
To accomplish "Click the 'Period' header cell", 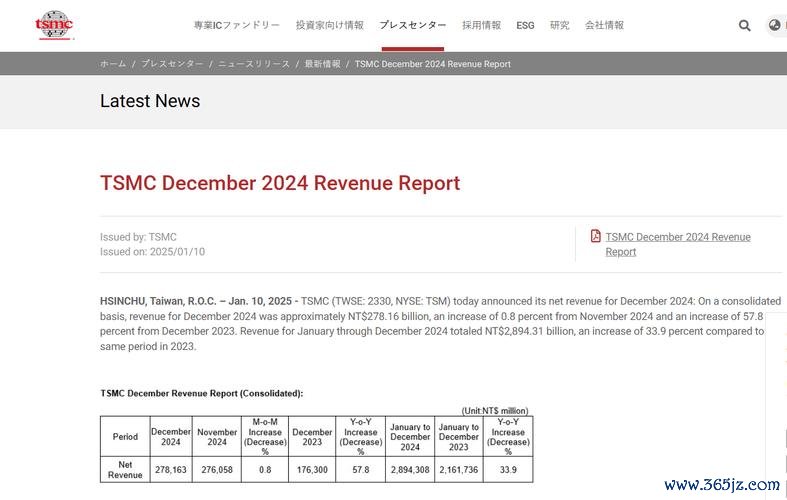I will [x=125, y=436].
